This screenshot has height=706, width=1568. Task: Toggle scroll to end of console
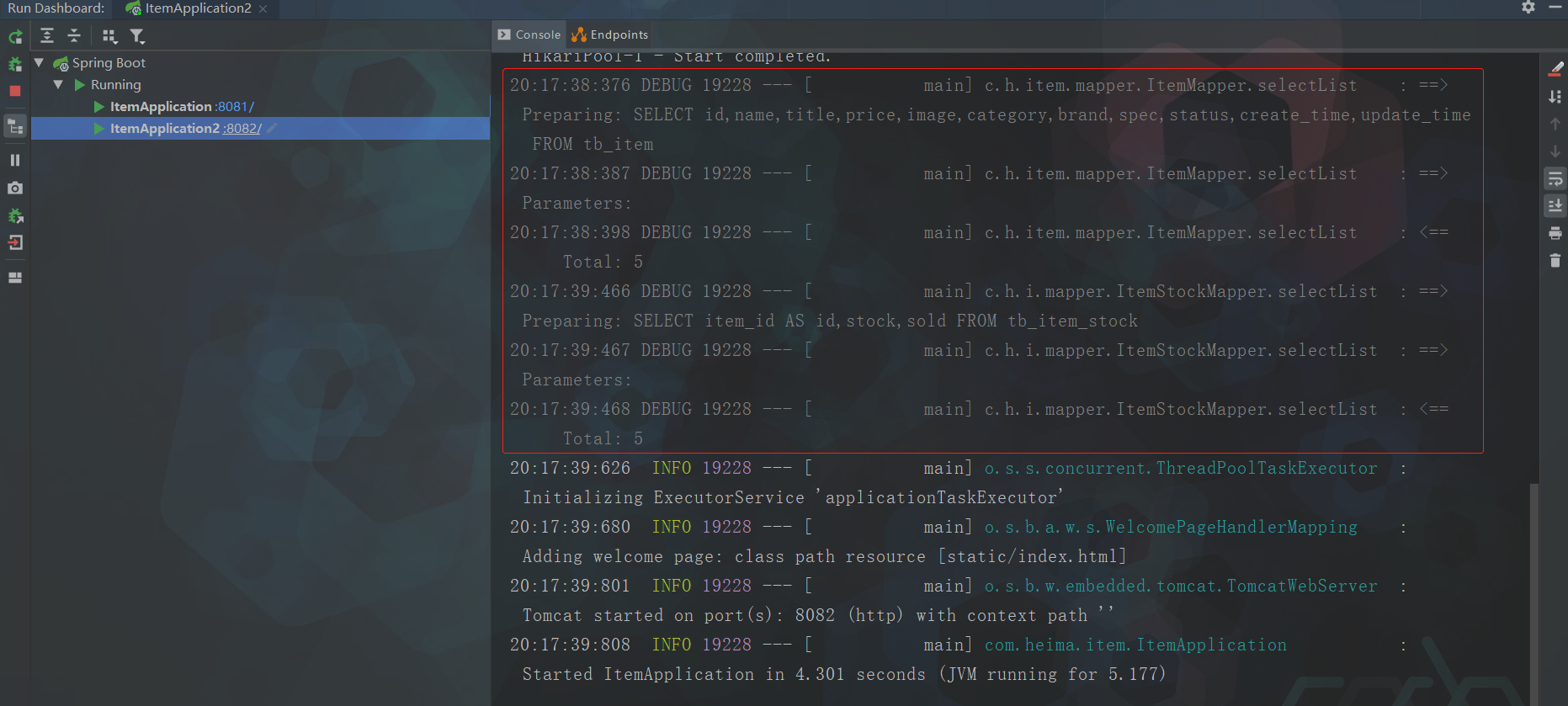(x=1555, y=205)
